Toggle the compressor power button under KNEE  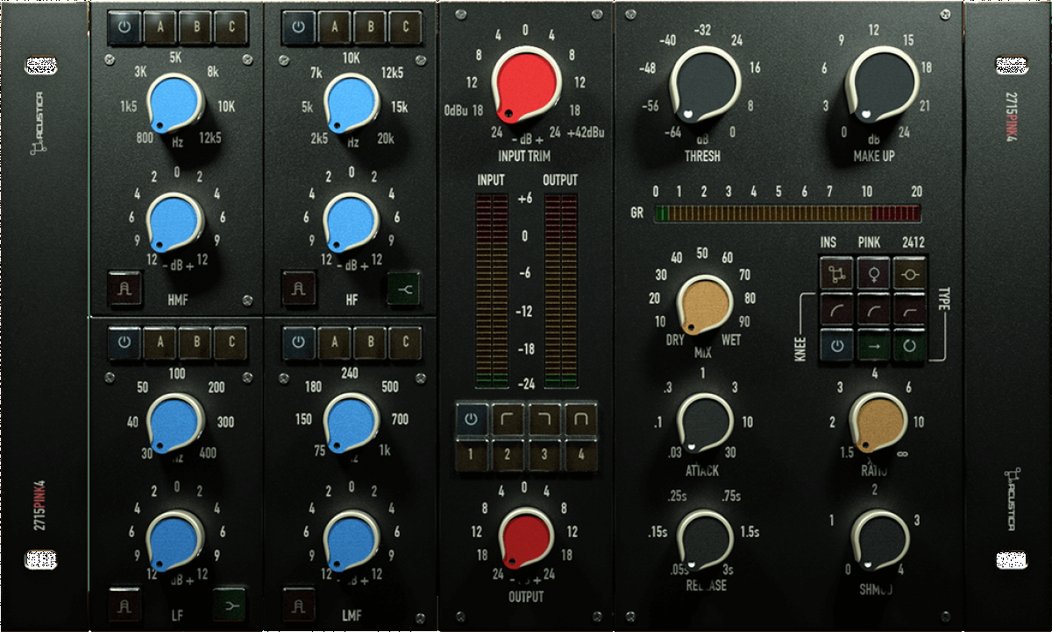(837, 345)
